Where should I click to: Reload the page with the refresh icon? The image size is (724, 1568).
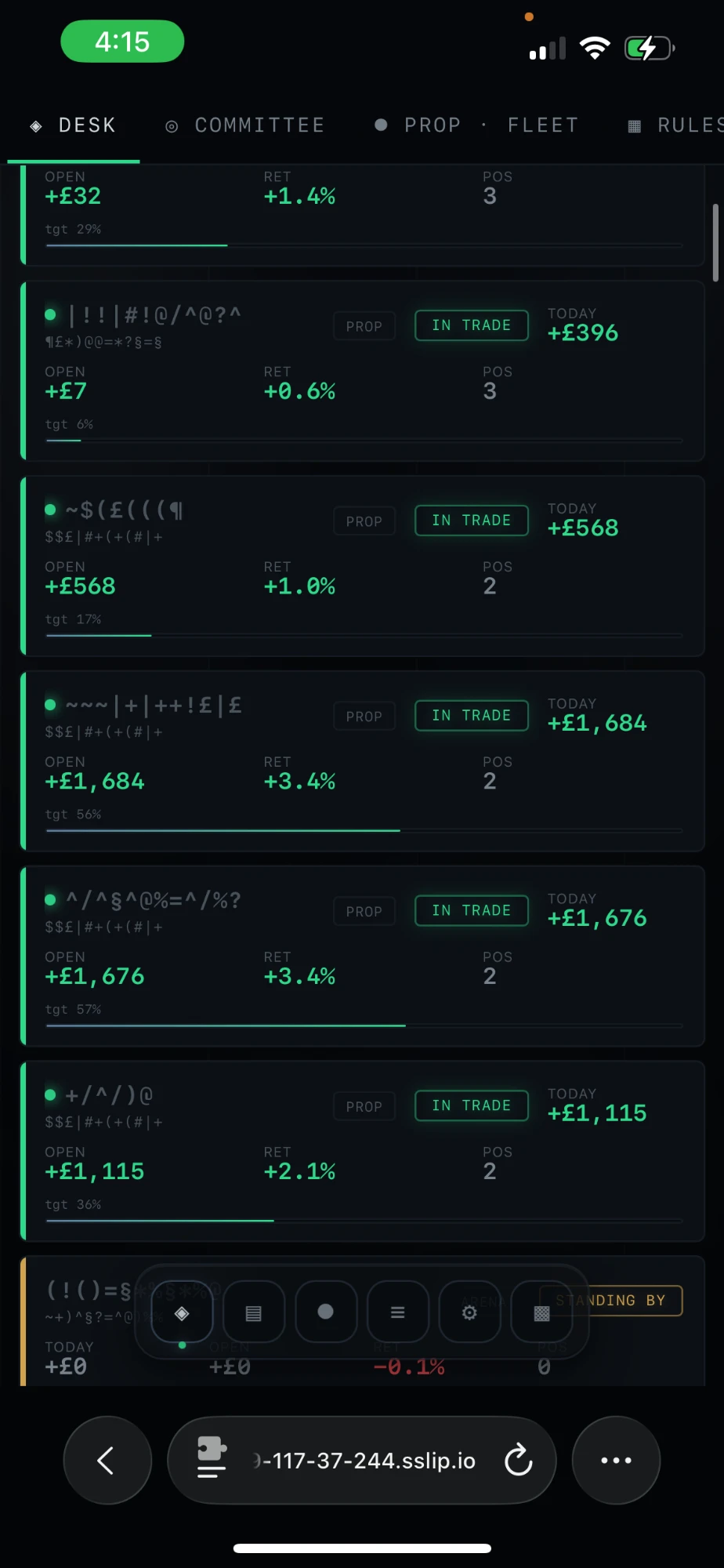coord(518,1460)
